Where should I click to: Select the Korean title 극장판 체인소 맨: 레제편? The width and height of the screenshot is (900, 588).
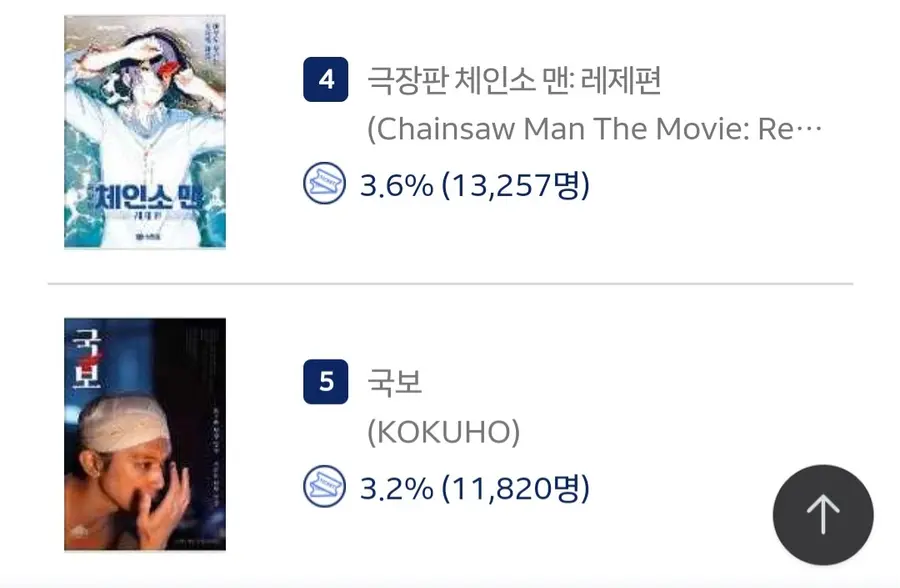click(x=515, y=80)
